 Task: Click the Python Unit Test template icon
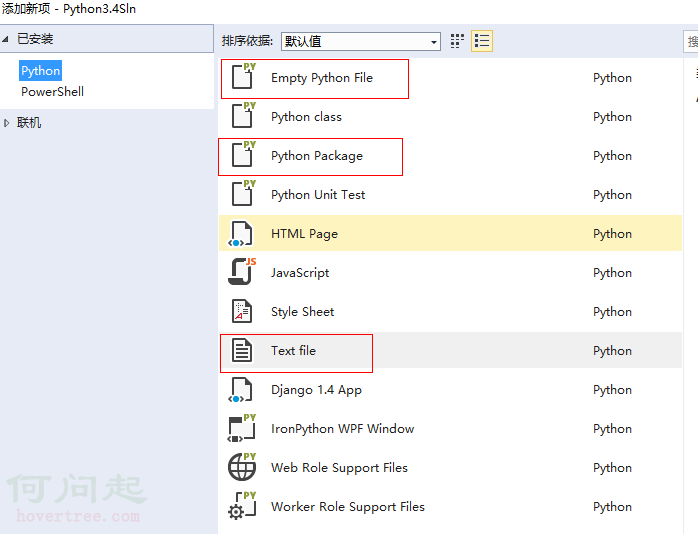(243, 194)
